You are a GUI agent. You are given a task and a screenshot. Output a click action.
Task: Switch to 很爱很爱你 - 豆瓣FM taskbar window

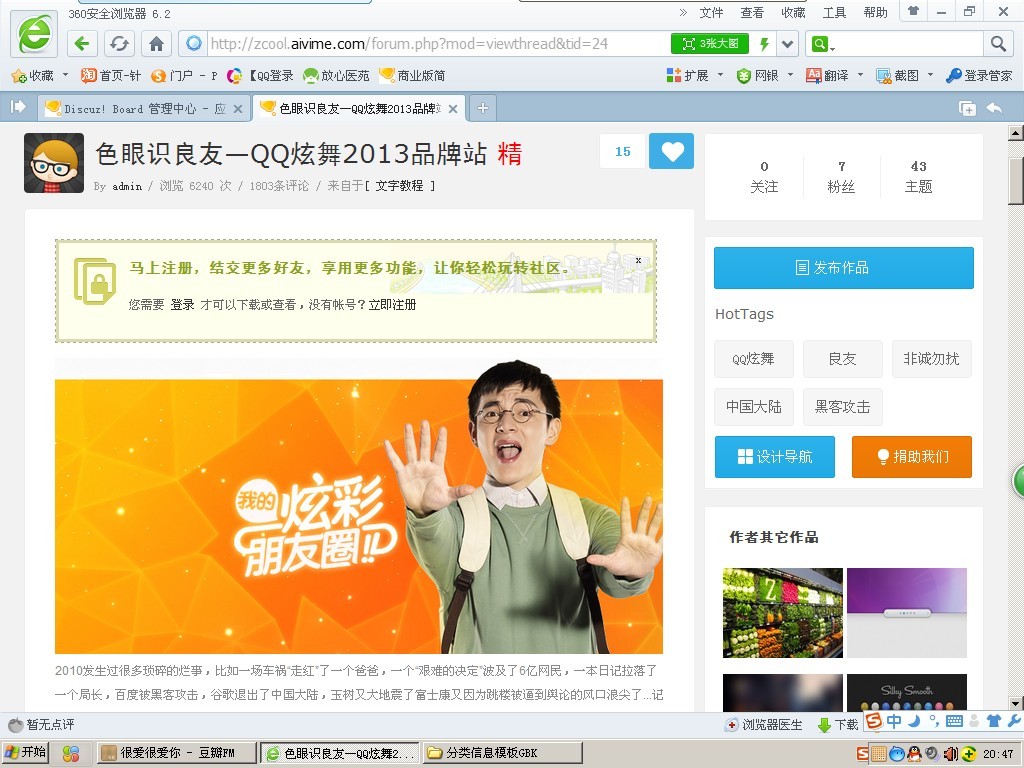tap(176, 753)
